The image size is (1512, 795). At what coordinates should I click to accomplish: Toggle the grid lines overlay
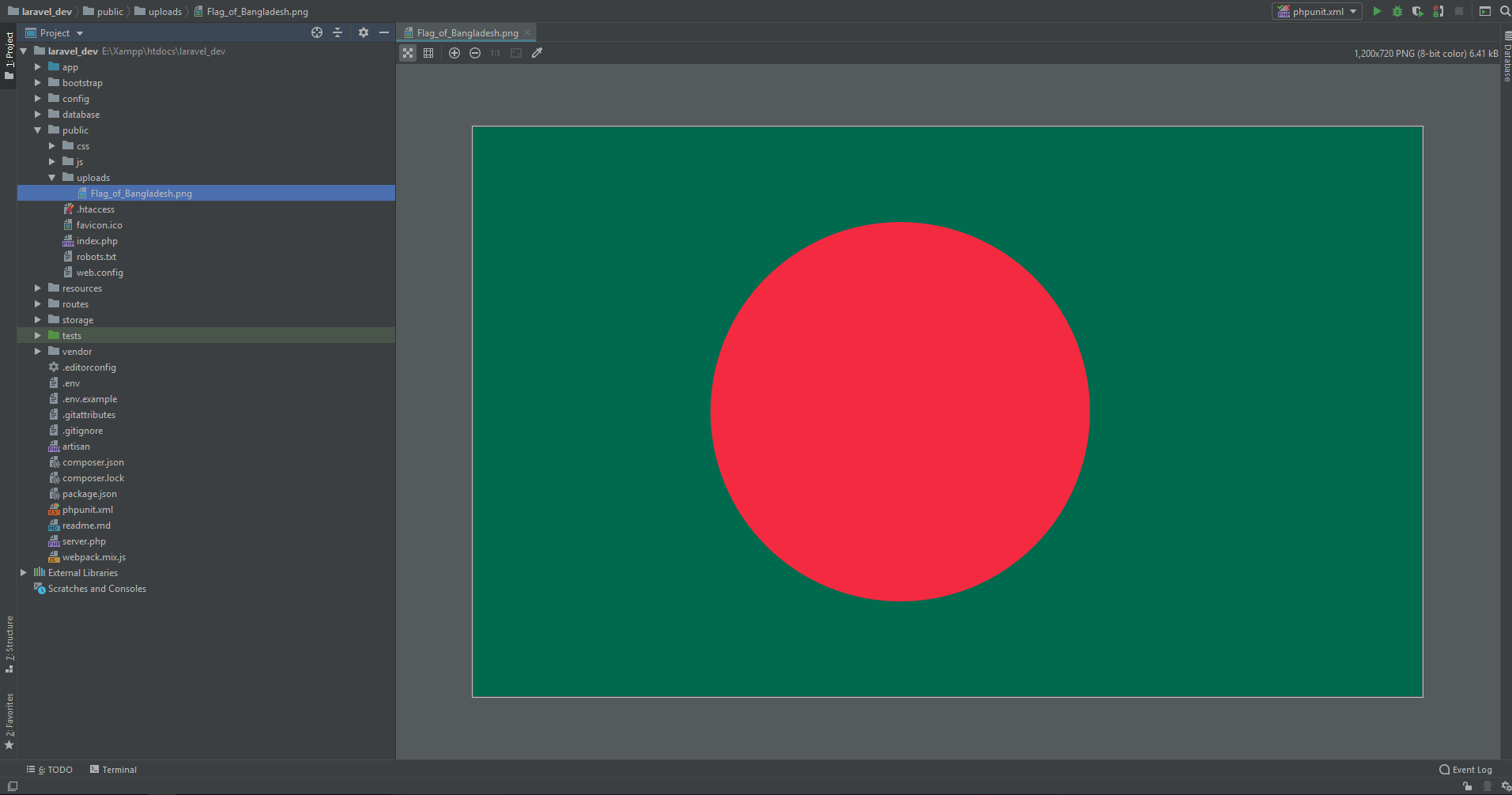428,53
